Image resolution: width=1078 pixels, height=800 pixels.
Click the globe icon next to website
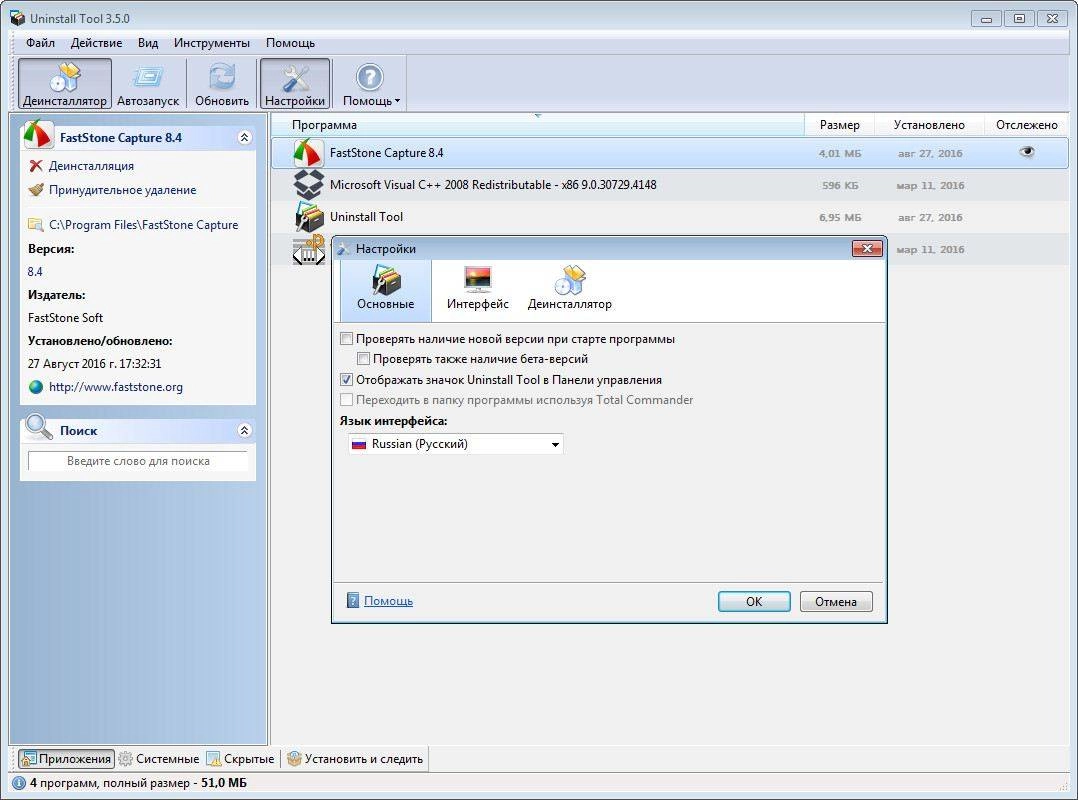click(x=36, y=387)
